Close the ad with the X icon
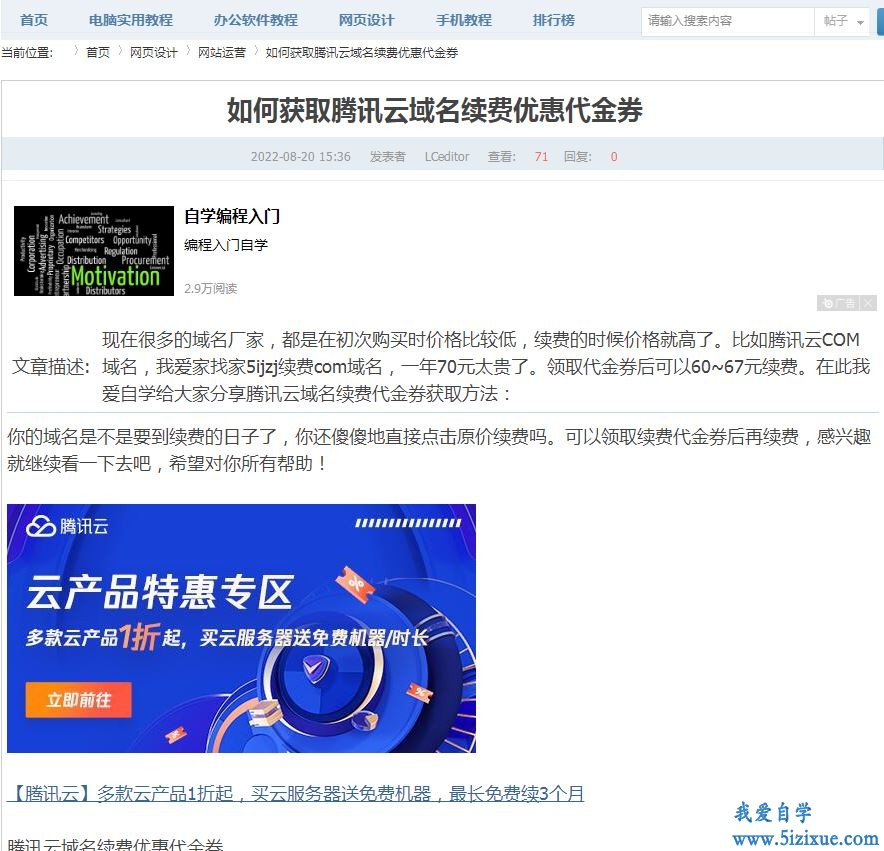 pos(868,303)
